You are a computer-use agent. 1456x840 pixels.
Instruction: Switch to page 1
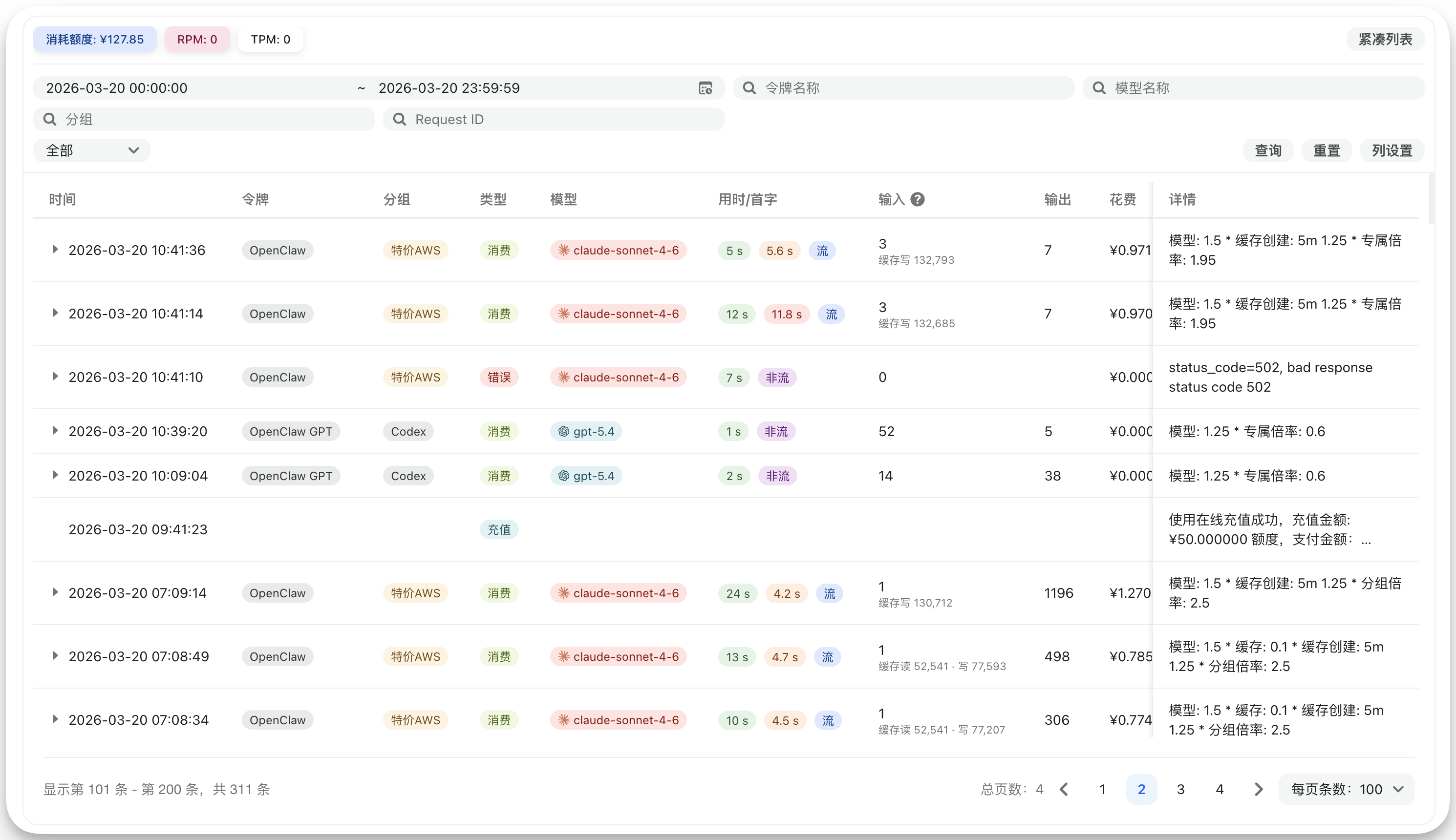pos(1102,789)
